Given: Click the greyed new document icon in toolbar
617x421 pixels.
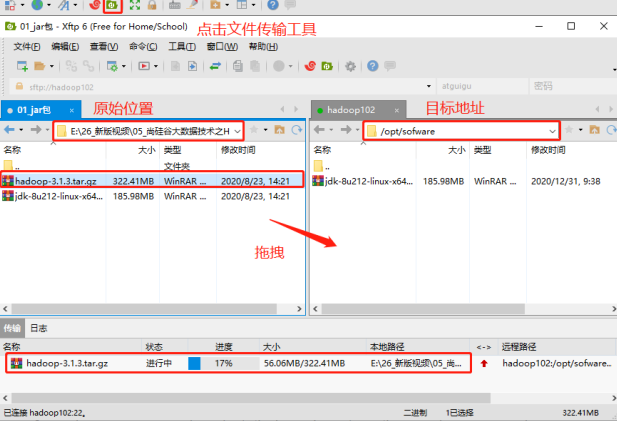Looking at the screenshot, I should click(x=175, y=66).
